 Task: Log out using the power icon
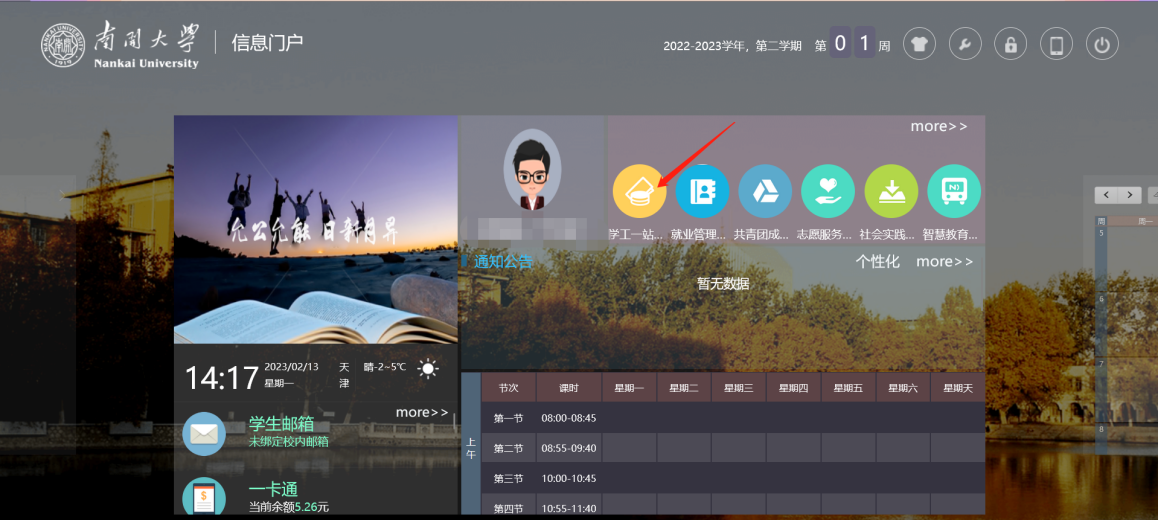tap(1102, 45)
